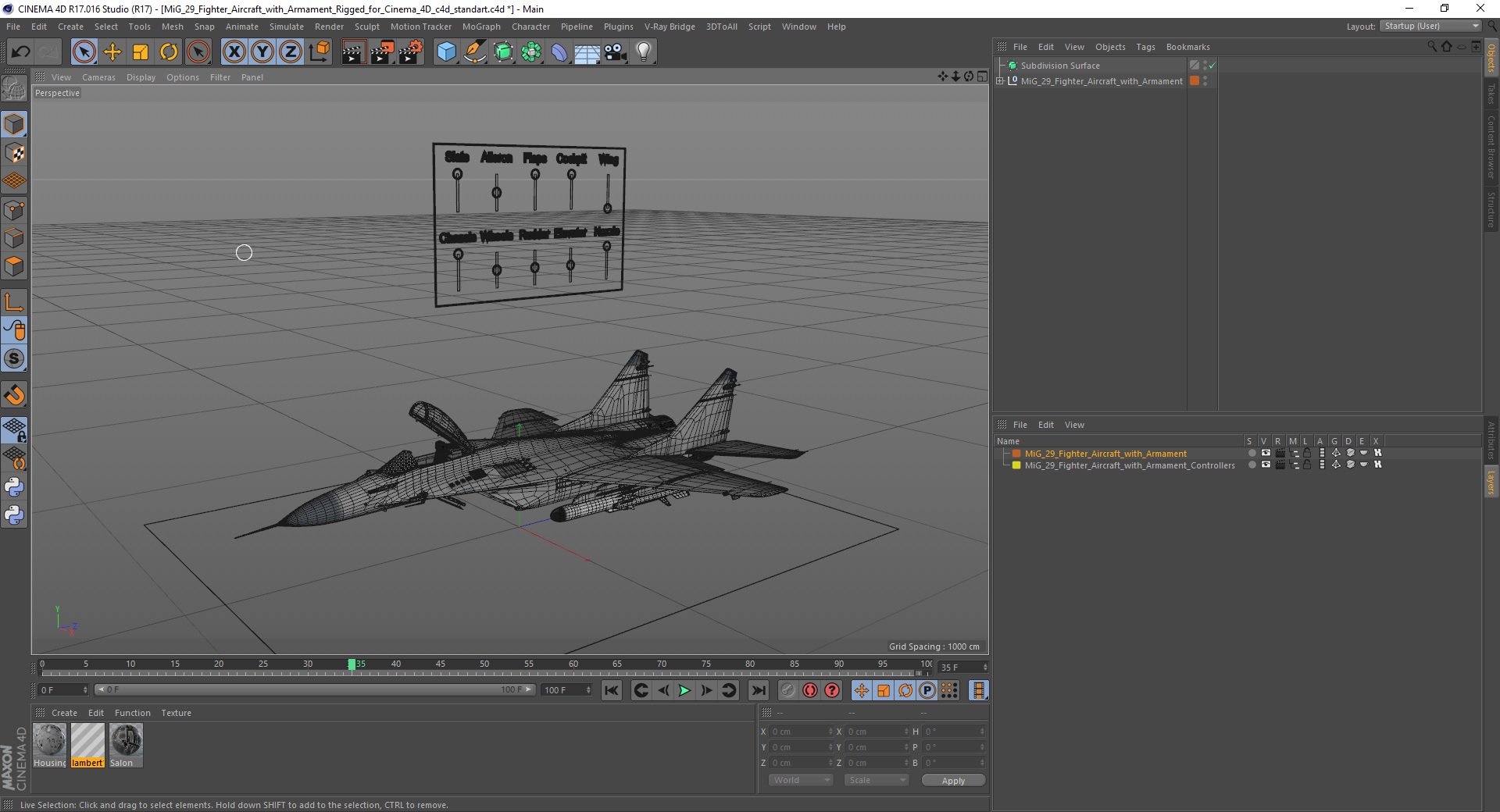Viewport: 1500px width, 812px height.
Task: Open World coordinate dropdown
Action: coord(801,780)
